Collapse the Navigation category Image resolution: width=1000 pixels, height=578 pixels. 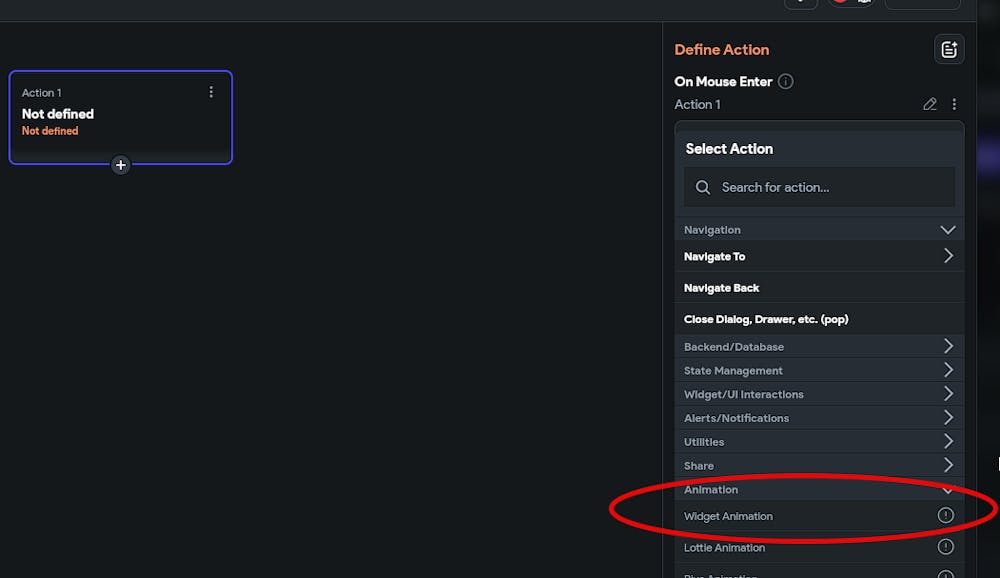(948, 229)
